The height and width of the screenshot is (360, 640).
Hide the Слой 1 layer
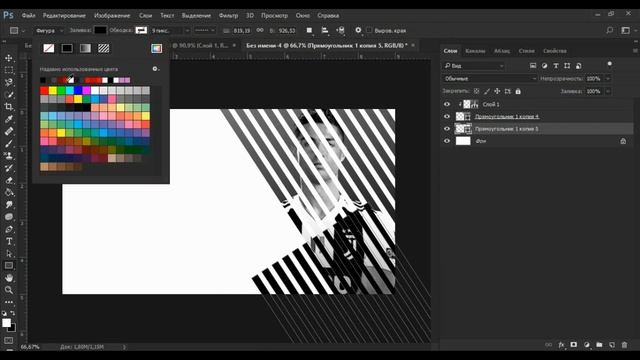tap(447, 104)
